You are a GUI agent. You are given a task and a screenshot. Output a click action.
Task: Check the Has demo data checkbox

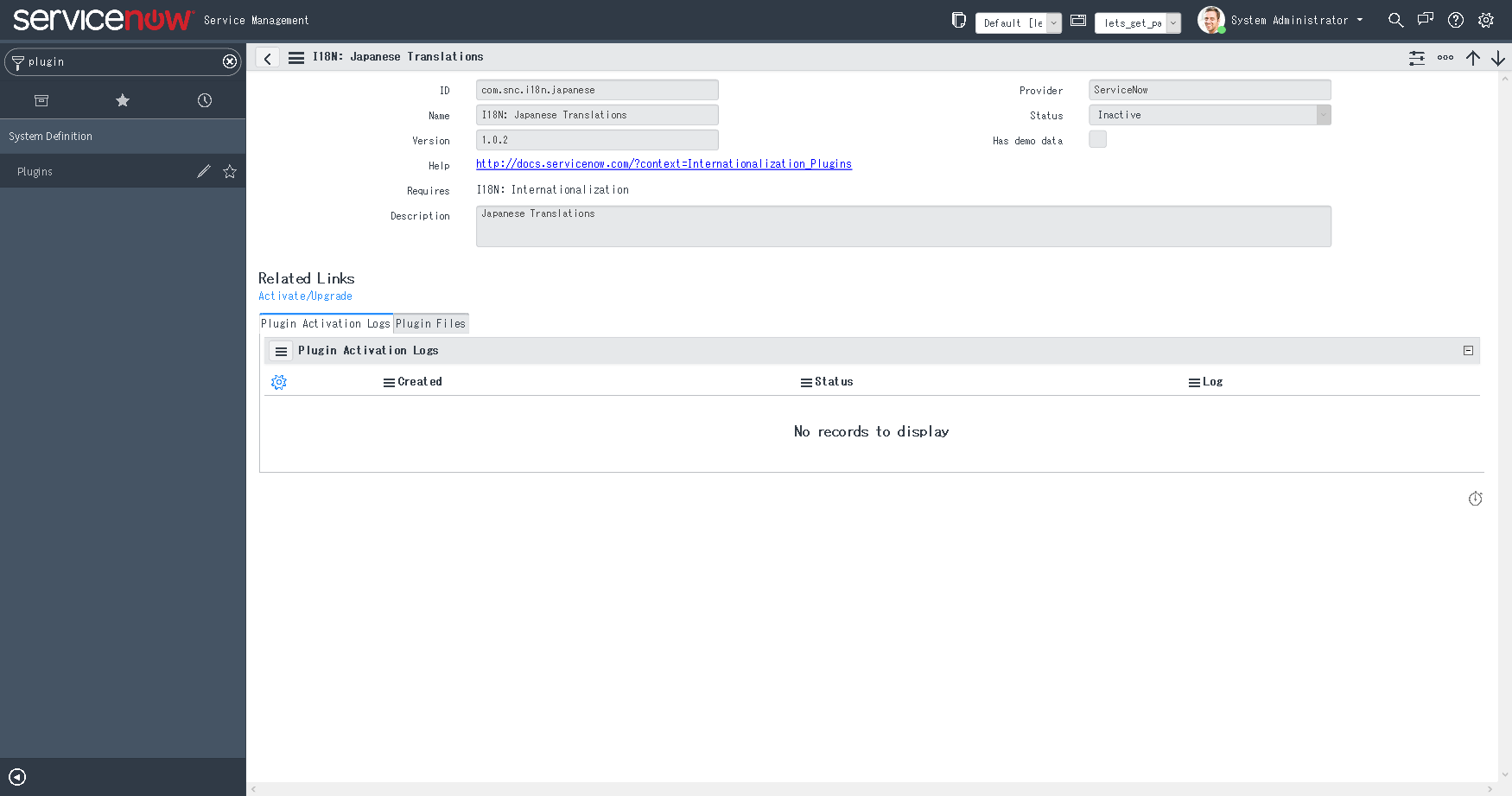[x=1097, y=138]
